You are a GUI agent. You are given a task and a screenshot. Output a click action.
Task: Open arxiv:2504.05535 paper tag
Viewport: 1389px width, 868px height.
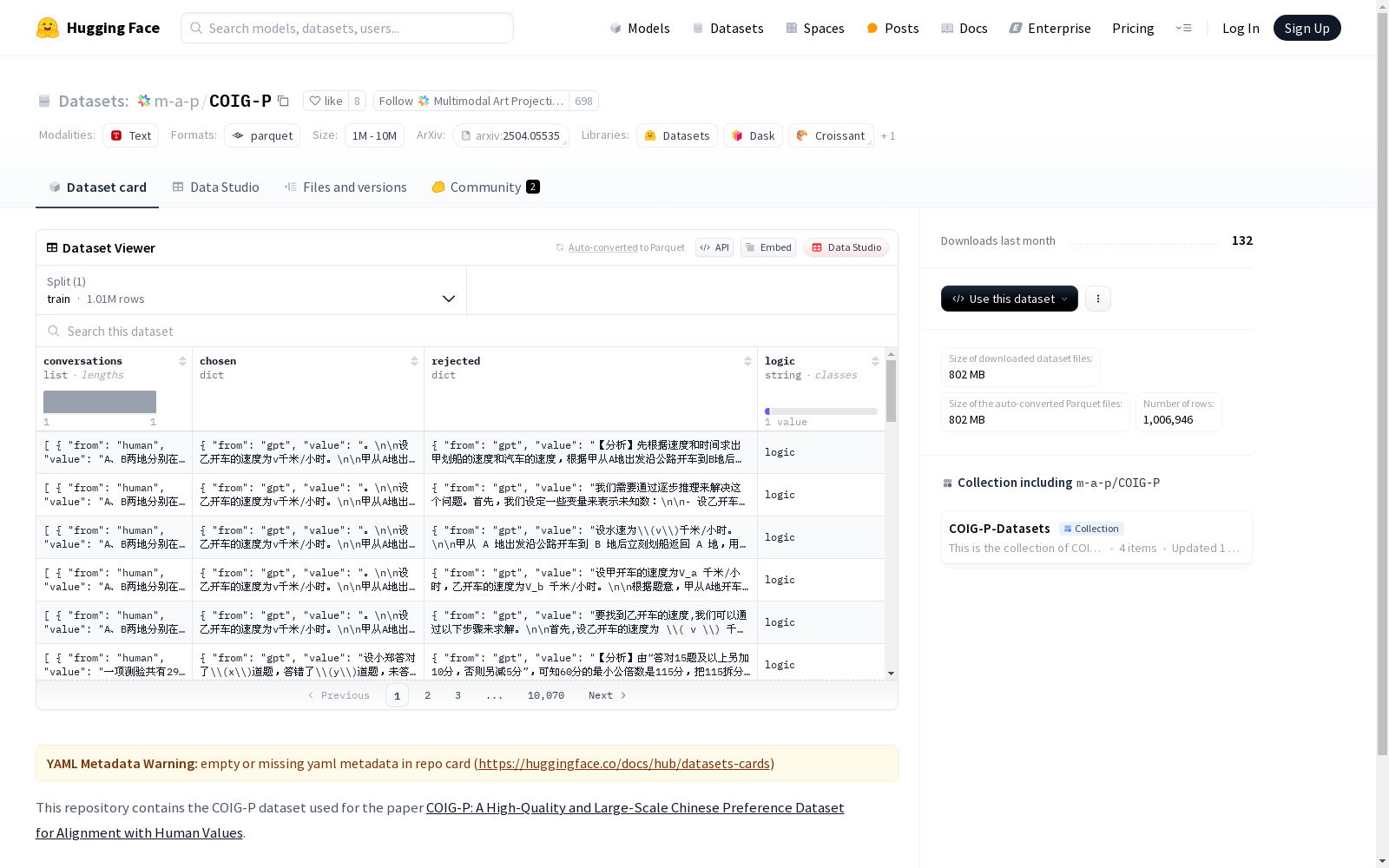point(510,135)
